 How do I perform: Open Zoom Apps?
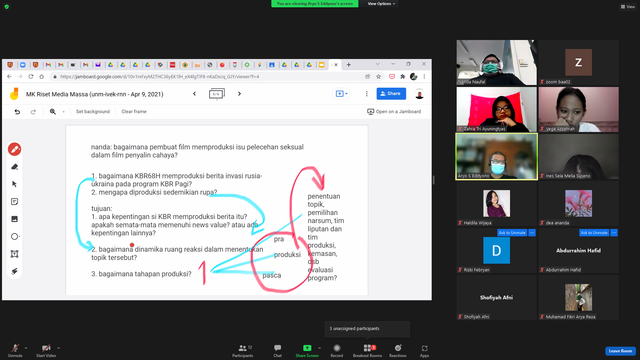click(x=424, y=350)
